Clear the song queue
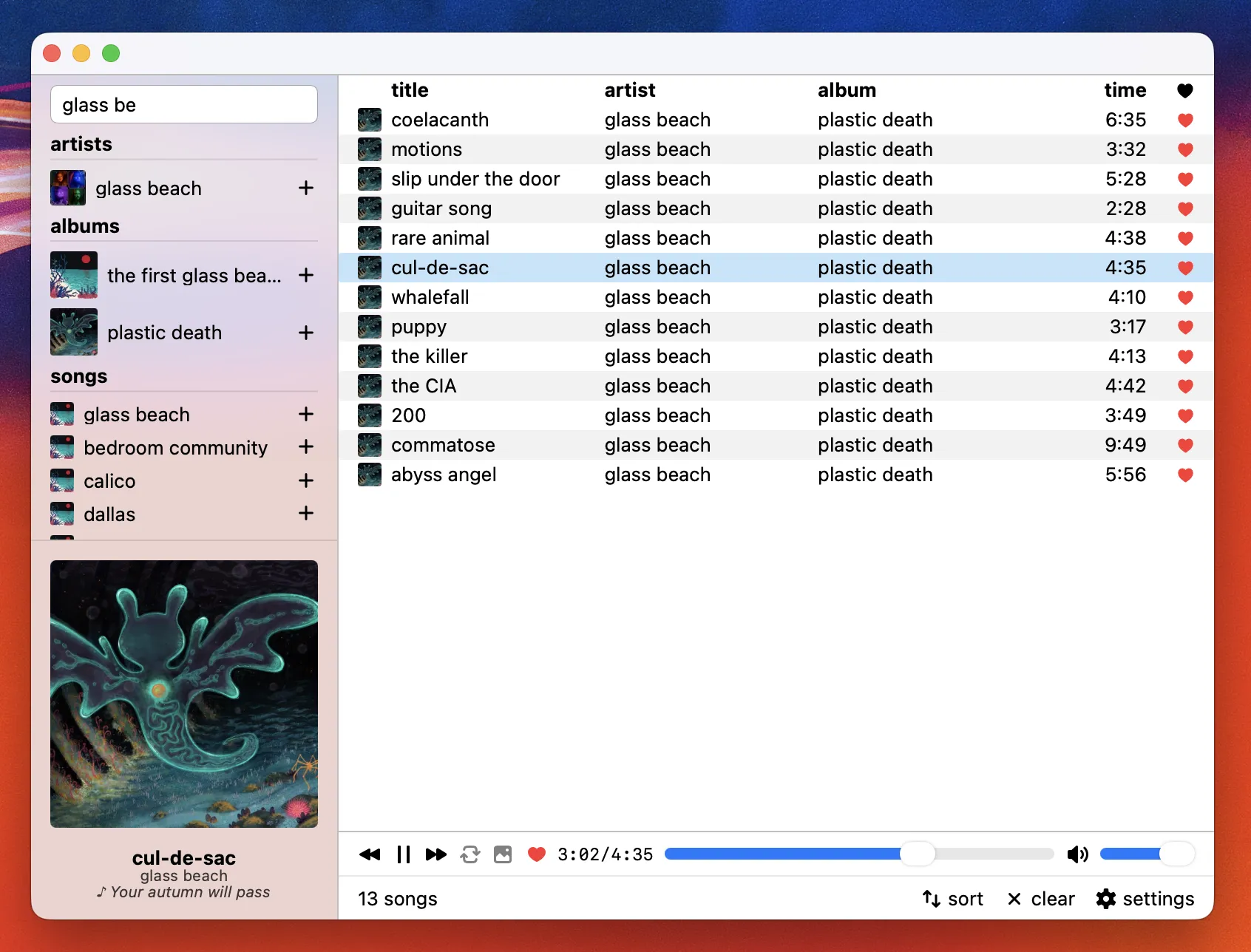The height and width of the screenshot is (952, 1251). (x=1041, y=899)
